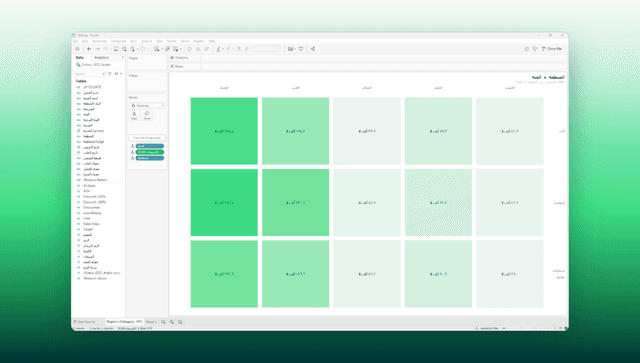Open the Heatmap mark type dropdown
The image size is (640, 363).
[x=147, y=105]
